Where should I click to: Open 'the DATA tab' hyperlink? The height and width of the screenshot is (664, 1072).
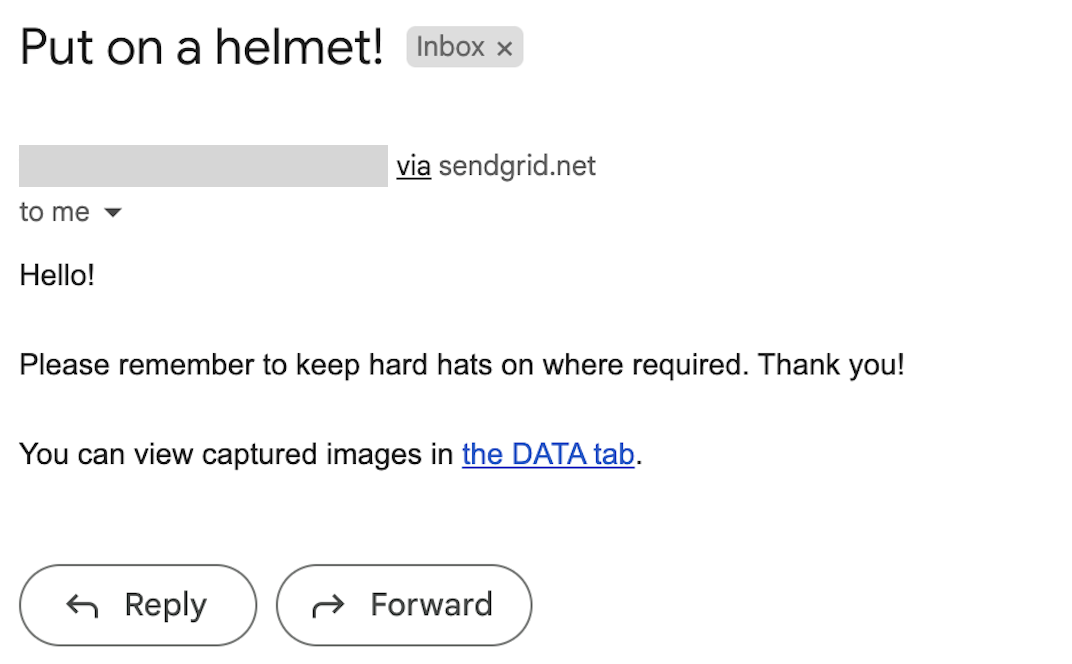547,454
